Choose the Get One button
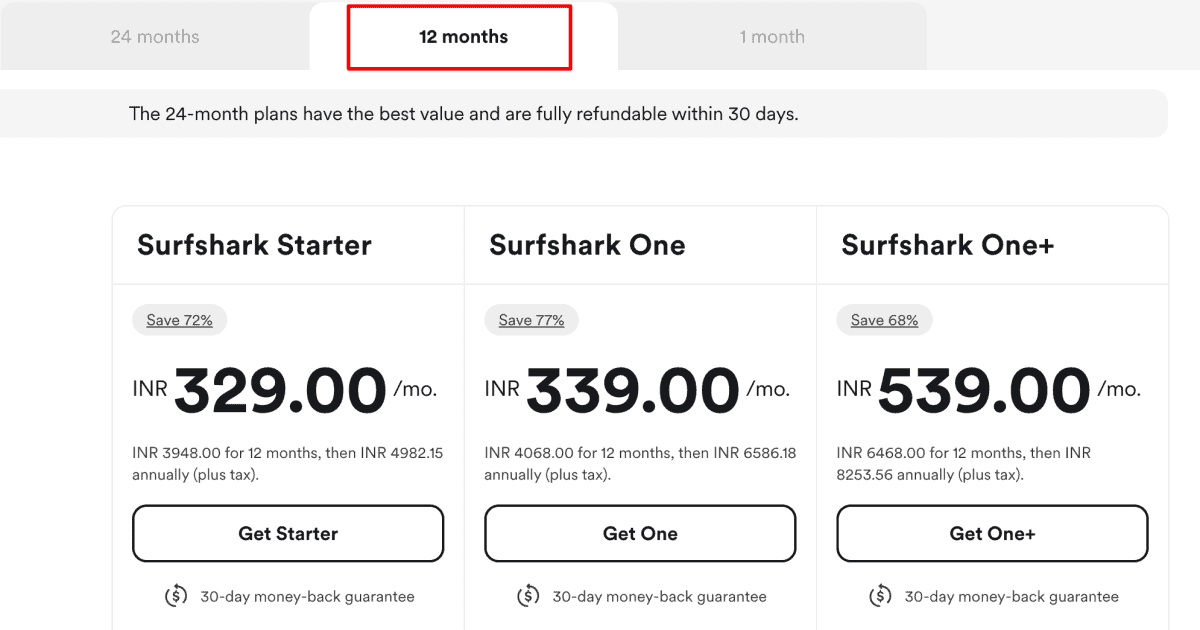This screenshot has height=630, width=1200. coord(640,534)
